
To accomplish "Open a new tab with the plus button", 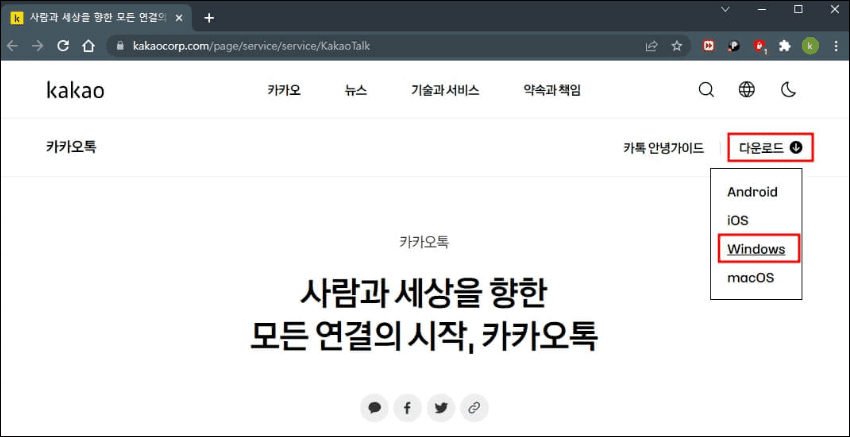I will 209,18.
